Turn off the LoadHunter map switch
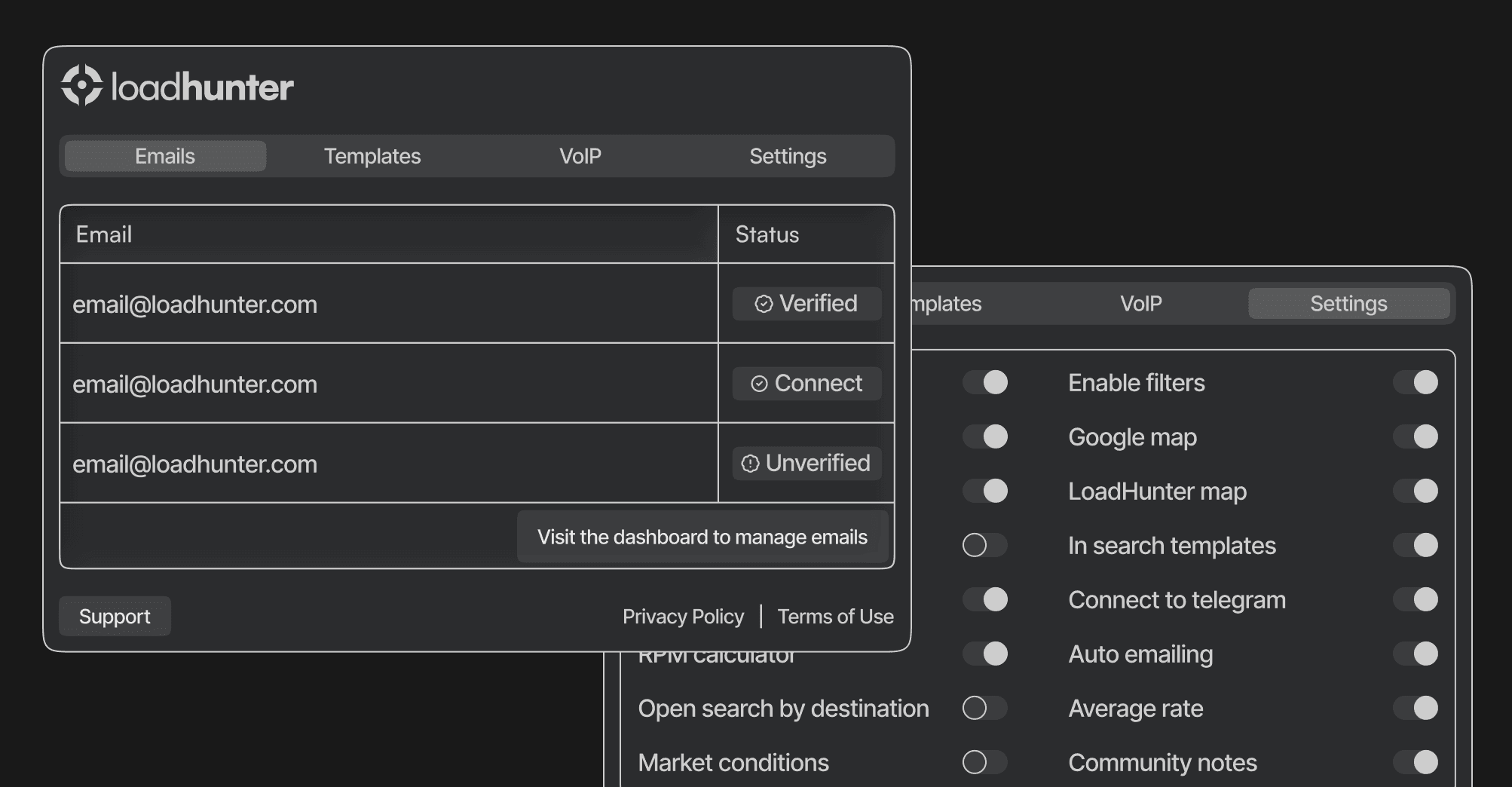Viewport: 1512px width, 787px height. (1415, 491)
